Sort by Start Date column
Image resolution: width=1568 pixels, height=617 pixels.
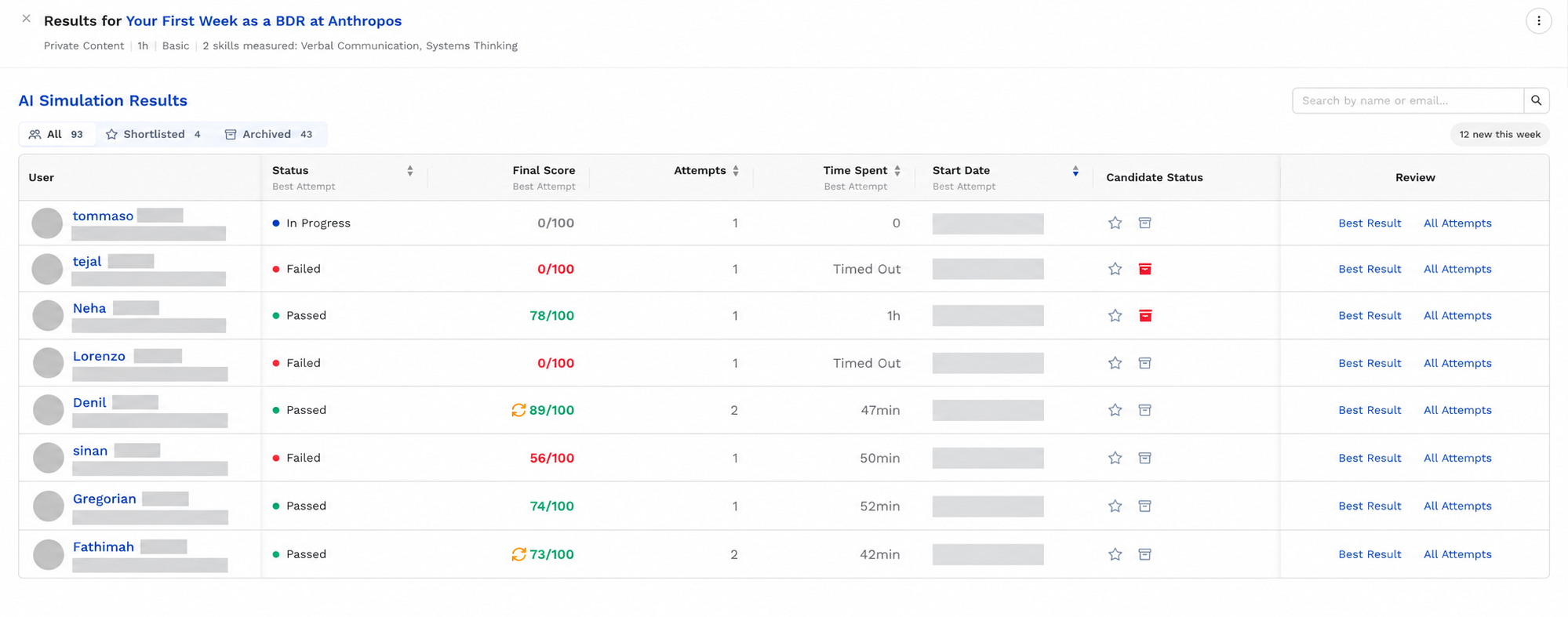coord(1075,171)
